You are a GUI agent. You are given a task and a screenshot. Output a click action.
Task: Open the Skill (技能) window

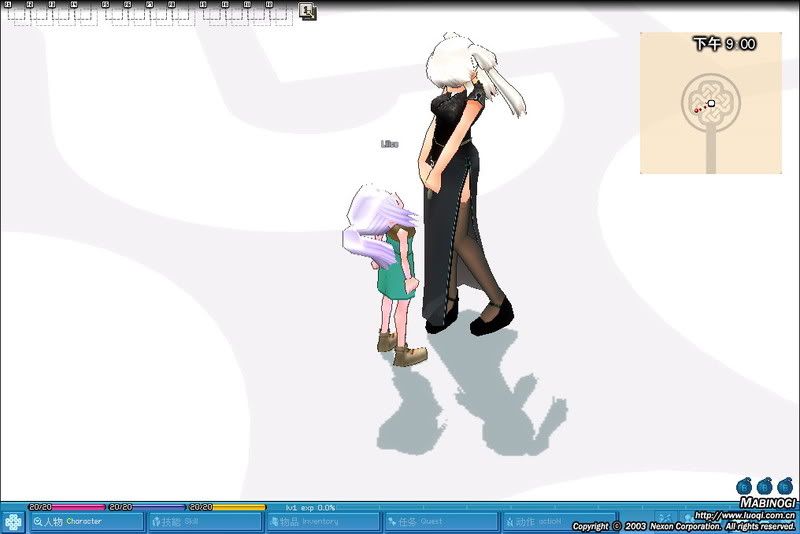(205, 522)
